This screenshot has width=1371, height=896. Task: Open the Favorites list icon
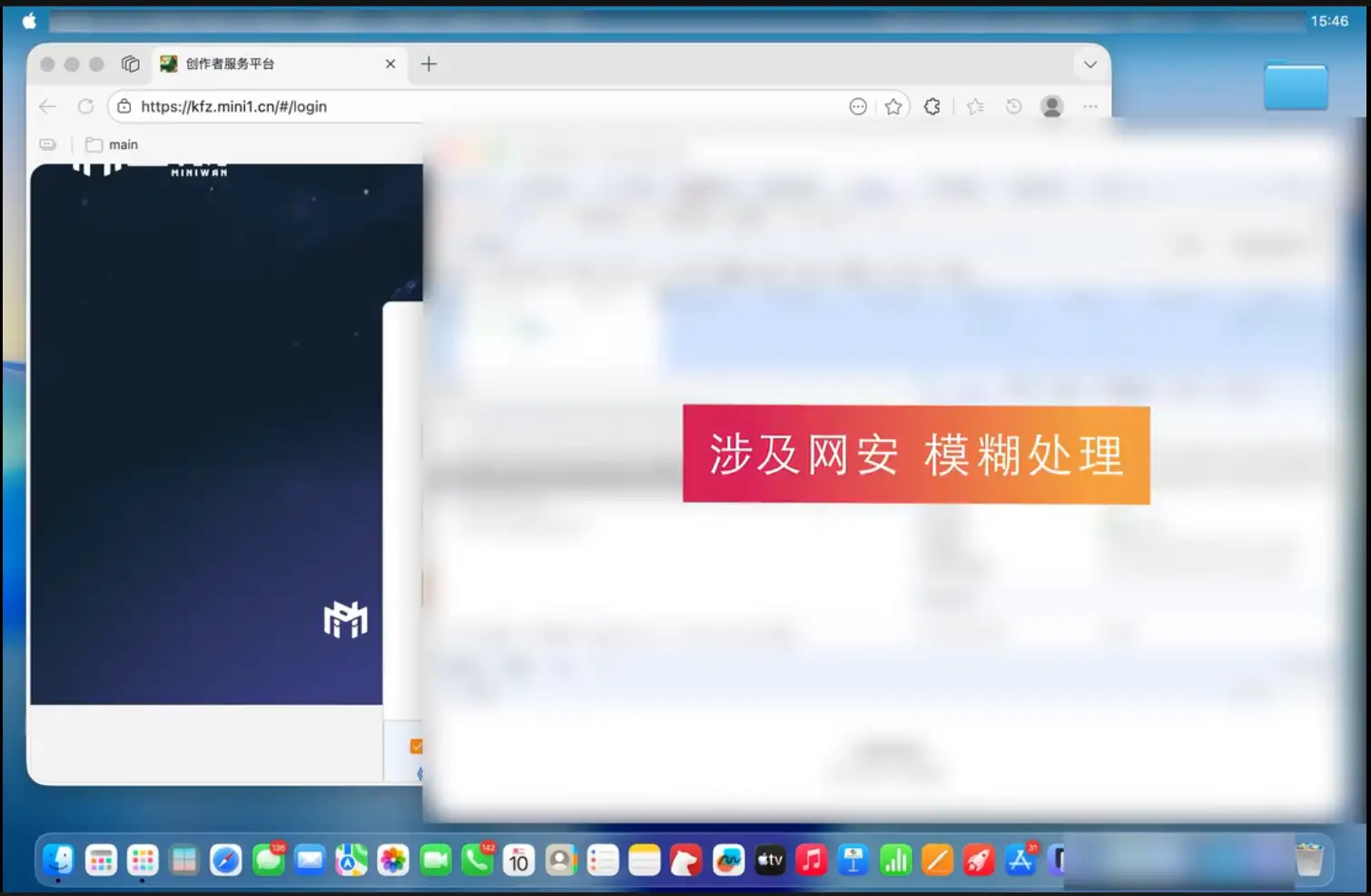[x=975, y=106]
